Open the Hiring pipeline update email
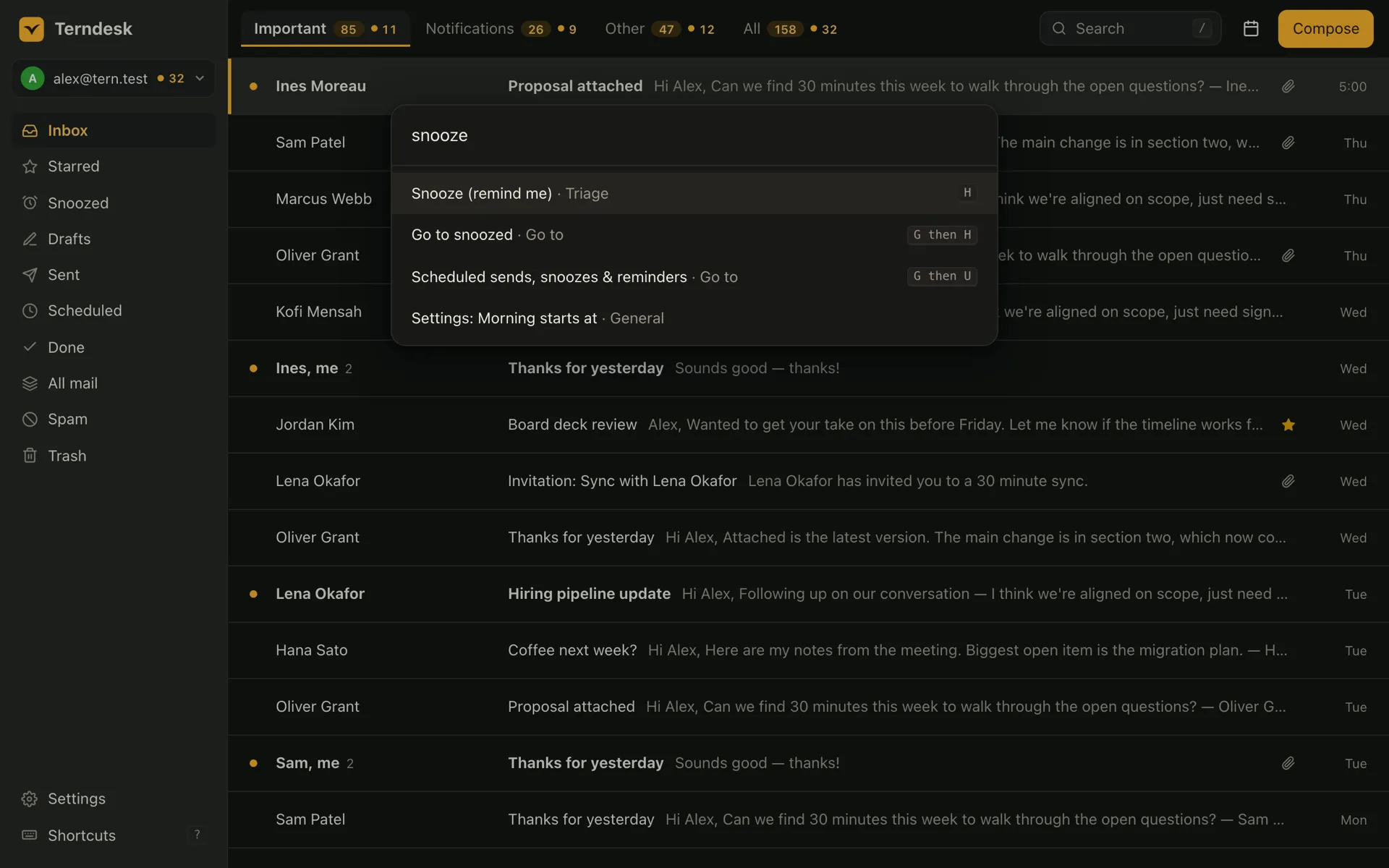 click(x=808, y=594)
